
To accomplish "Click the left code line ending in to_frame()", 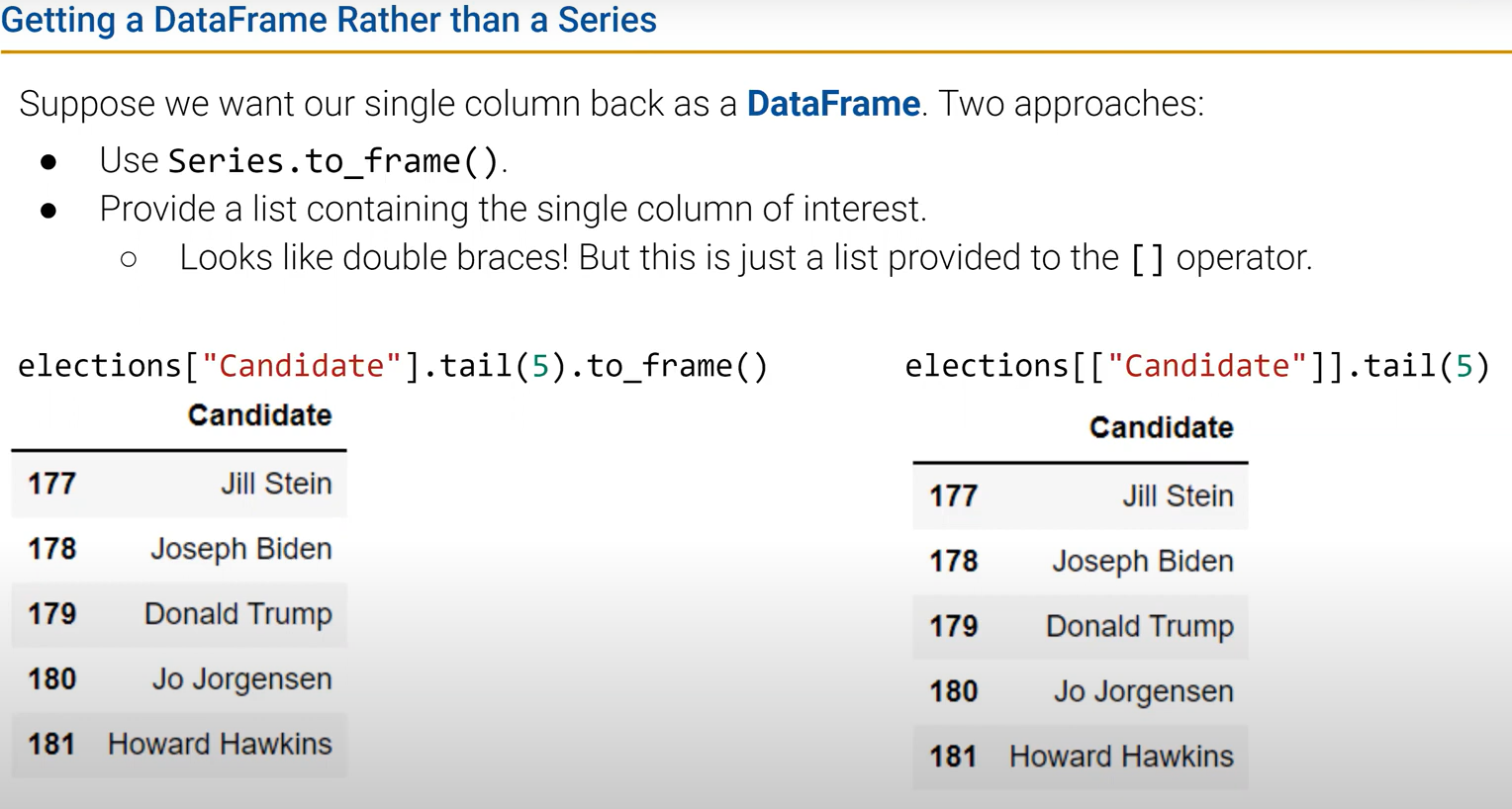I will pyautogui.click(x=393, y=366).
